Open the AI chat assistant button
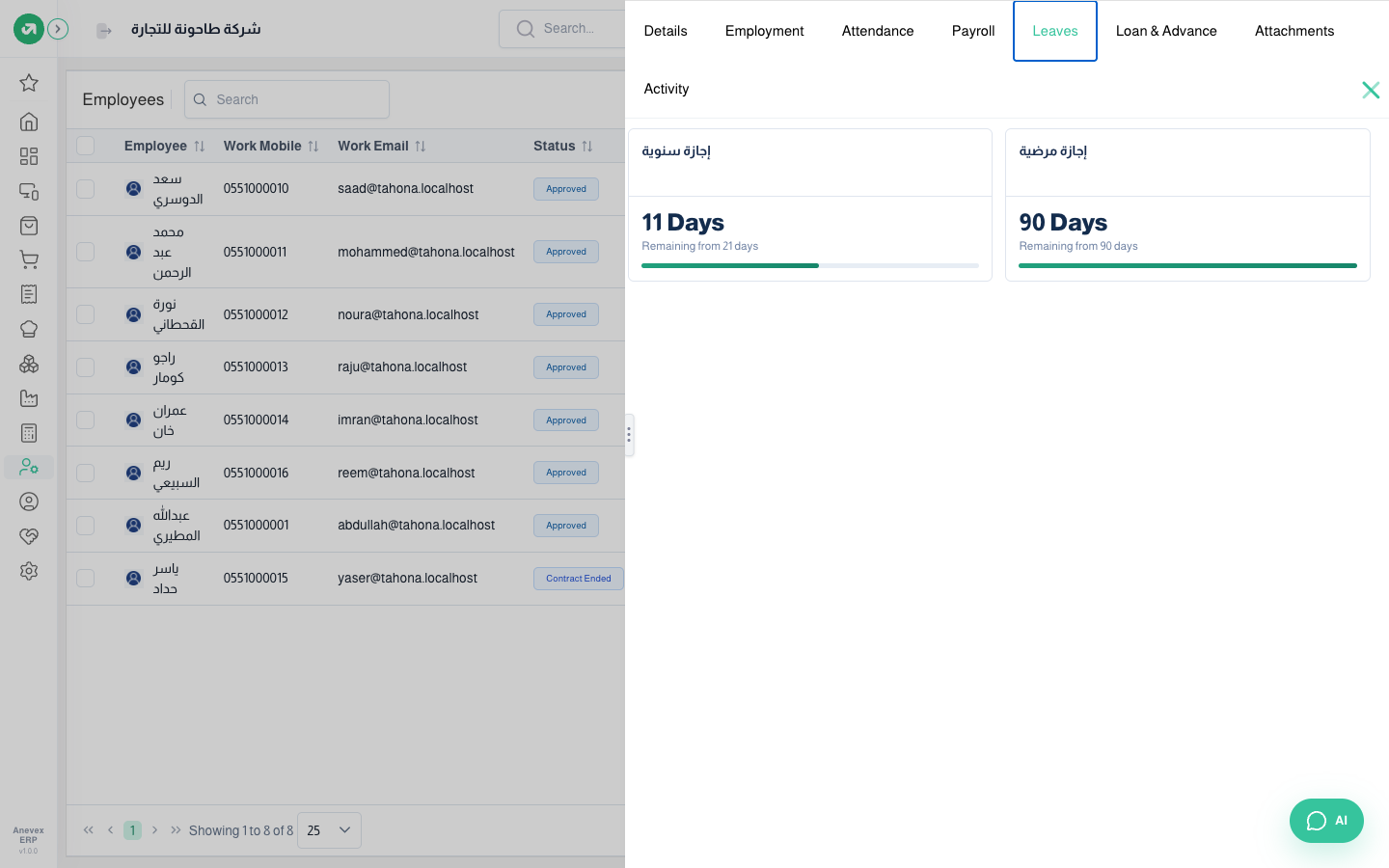Image resolution: width=1389 pixels, height=868 pixels. tap(1326, 821)
